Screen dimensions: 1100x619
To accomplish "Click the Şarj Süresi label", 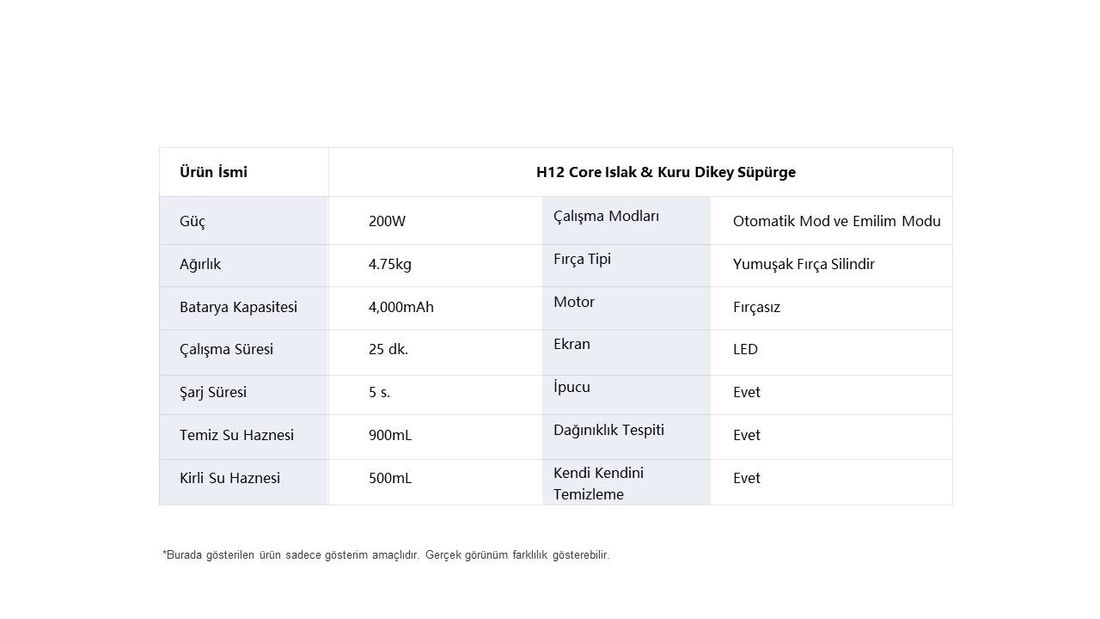I will click(213, 392).
